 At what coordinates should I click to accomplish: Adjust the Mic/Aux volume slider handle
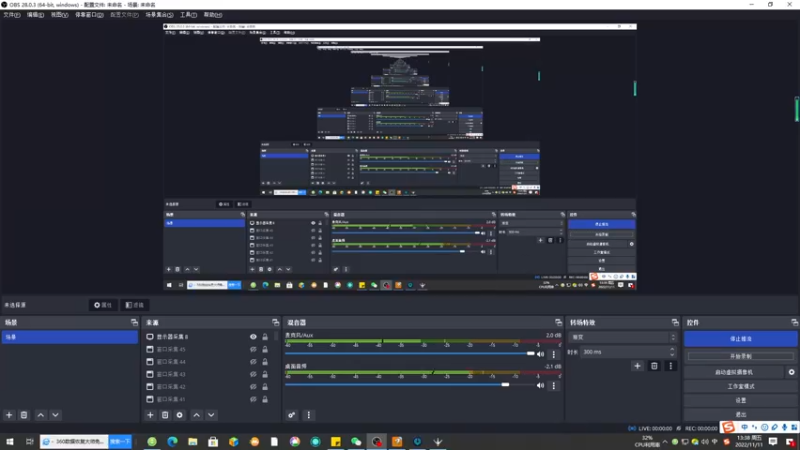click(531, 353)
